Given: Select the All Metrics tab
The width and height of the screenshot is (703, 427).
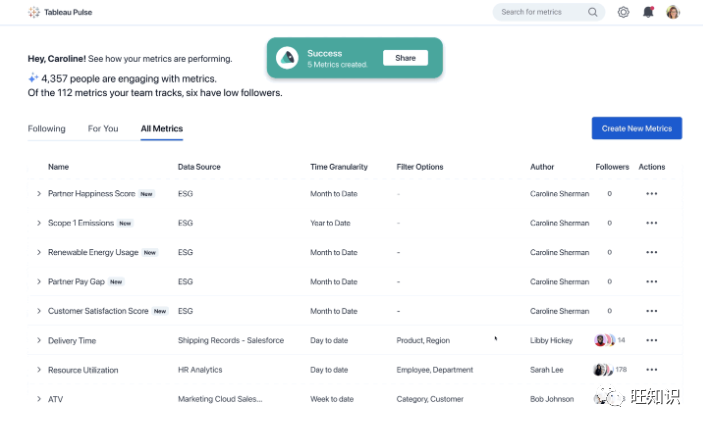Looking at the screenshot, I should tap(162, 129).
